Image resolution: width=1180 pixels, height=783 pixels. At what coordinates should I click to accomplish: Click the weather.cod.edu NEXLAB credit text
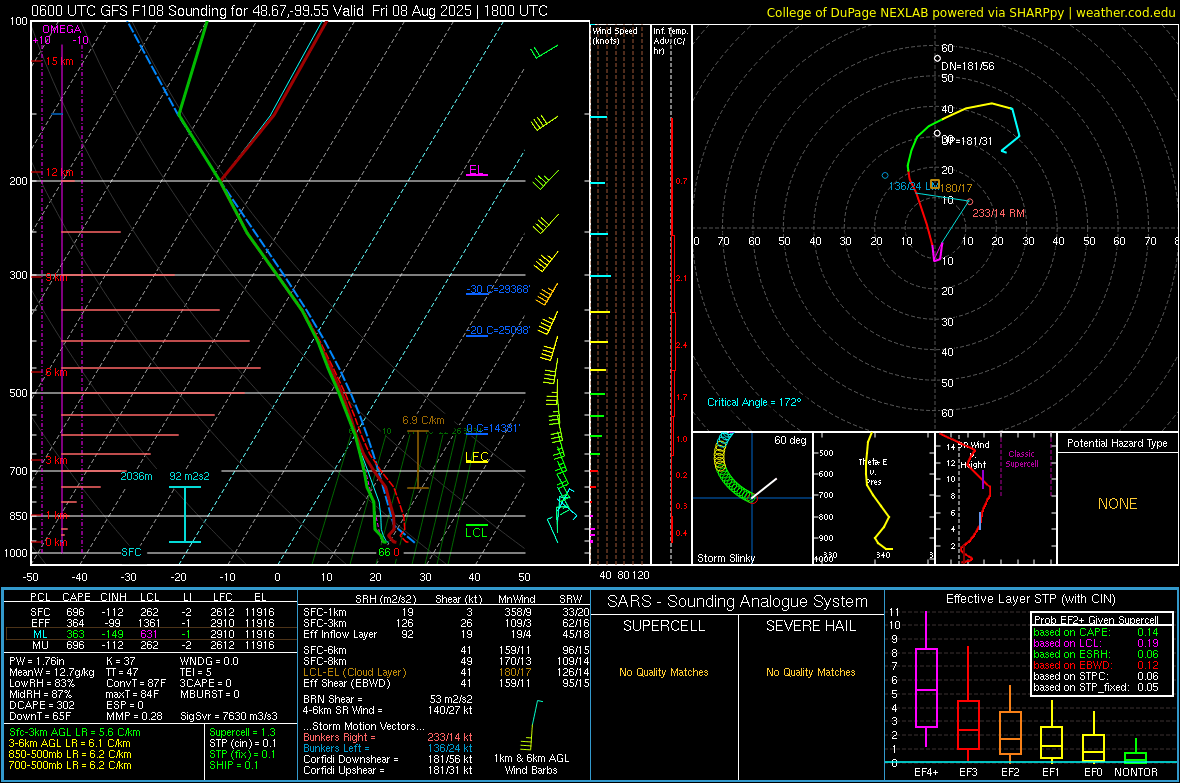pyautogui.click(x=971, y=12)
